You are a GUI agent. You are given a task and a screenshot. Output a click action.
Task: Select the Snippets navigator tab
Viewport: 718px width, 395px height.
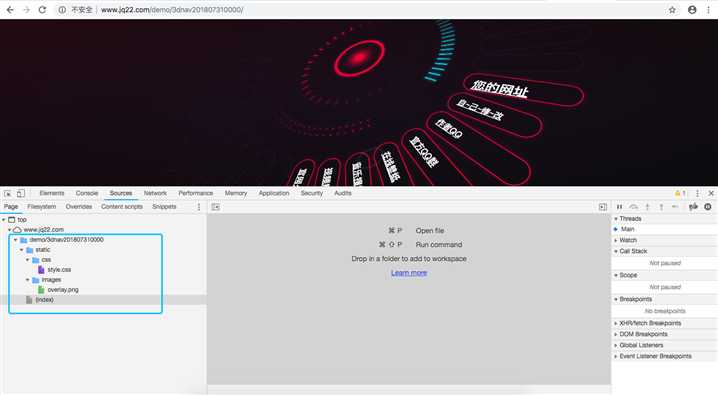point(164,207)
